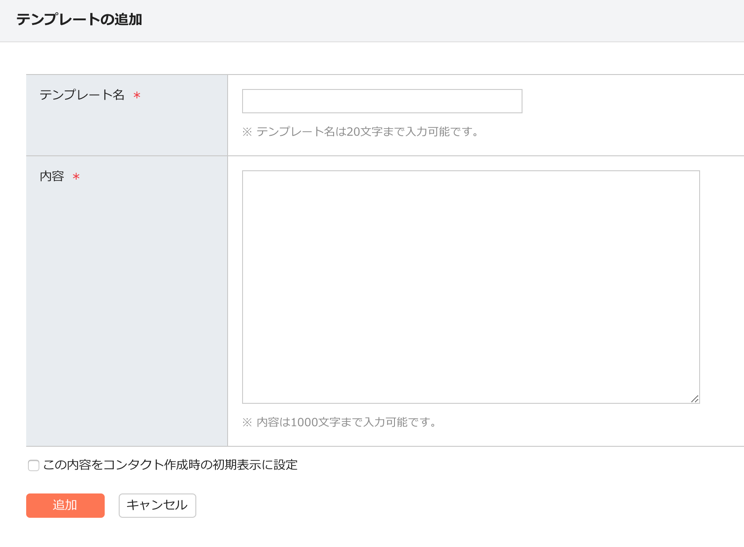Select the テンプレート名 field label
Viewport: 744px width, 547px height.
point(82,95)
